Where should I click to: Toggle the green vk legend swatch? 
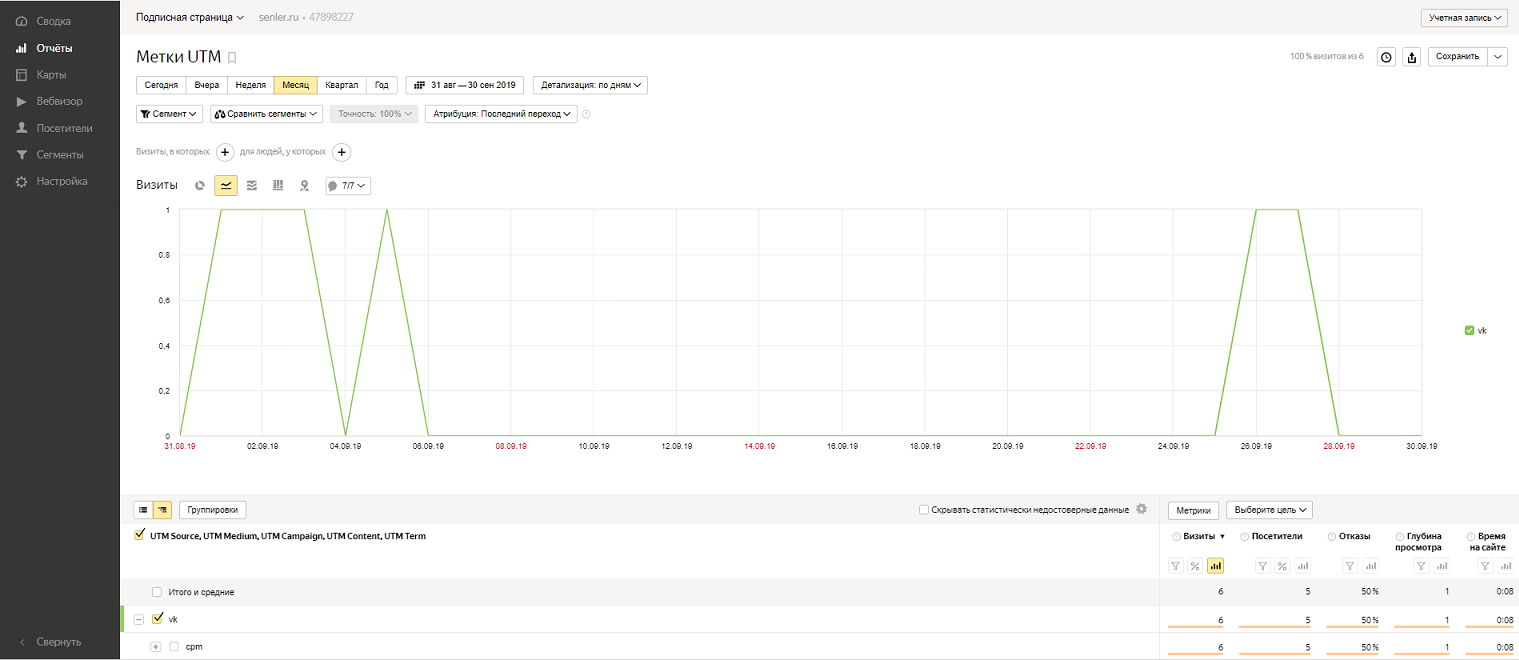pos(1468,330)
